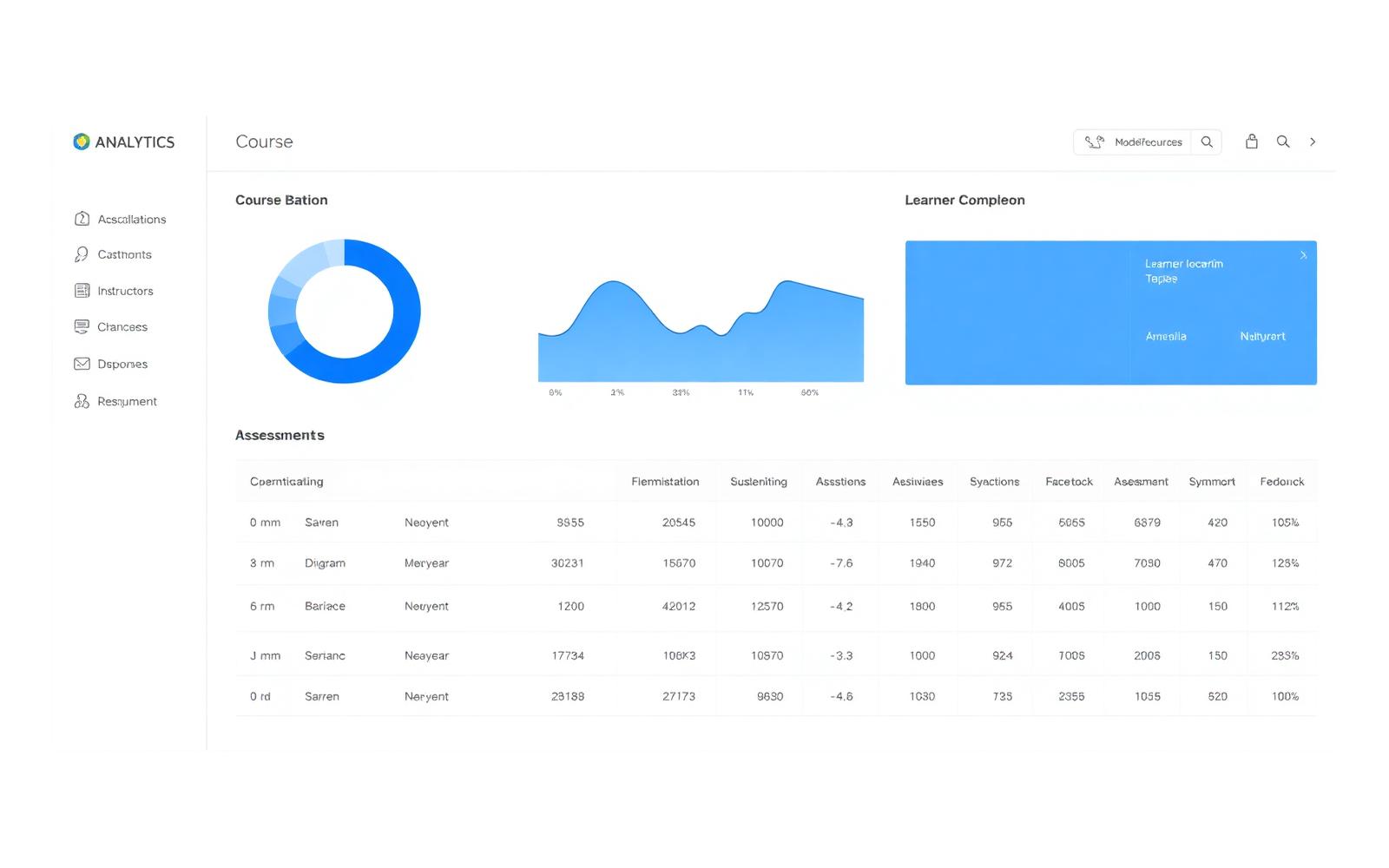Expand the header right chevron arrow
This screenshot has height=868, width=1389.
coord(1313,141)
